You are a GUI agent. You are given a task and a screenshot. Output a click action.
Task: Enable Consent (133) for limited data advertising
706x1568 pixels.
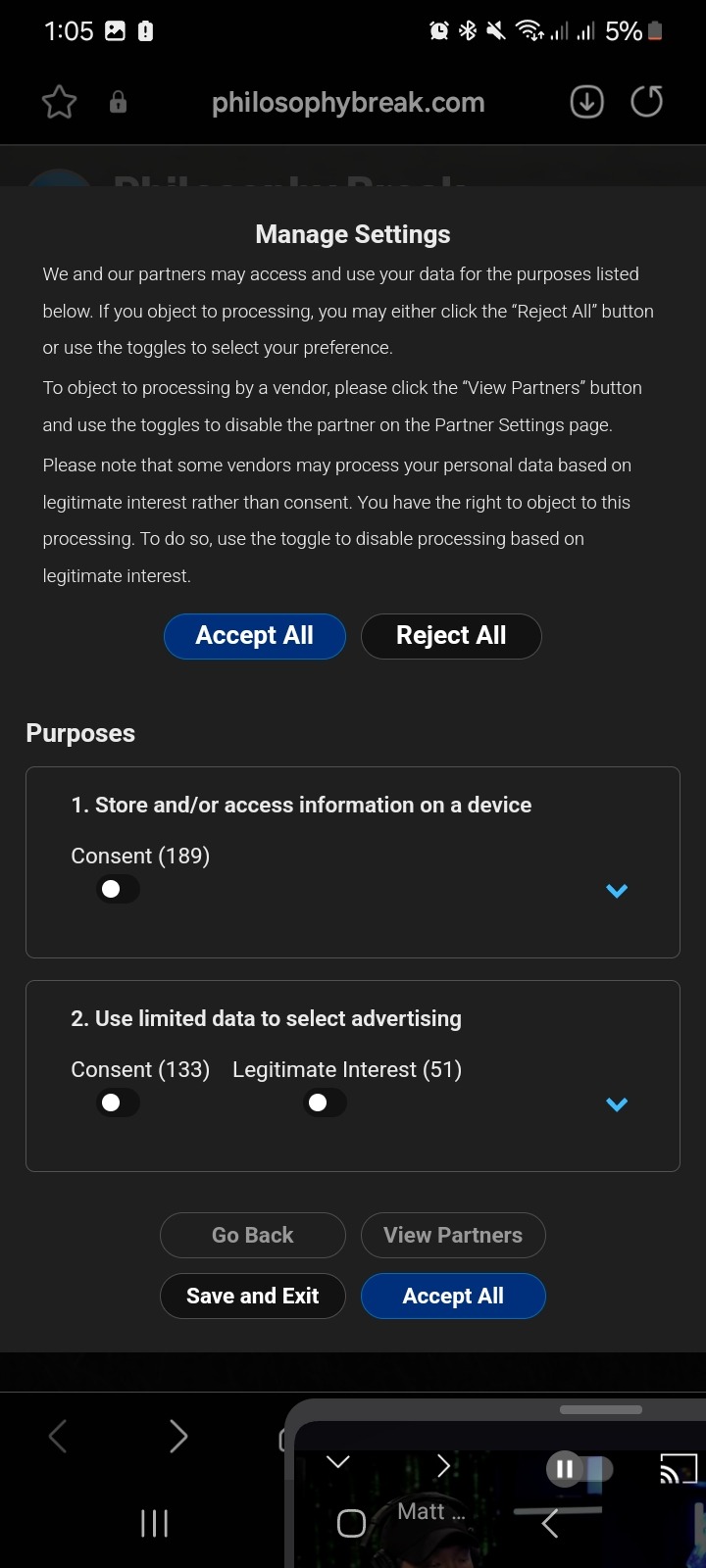point(118,1102)
